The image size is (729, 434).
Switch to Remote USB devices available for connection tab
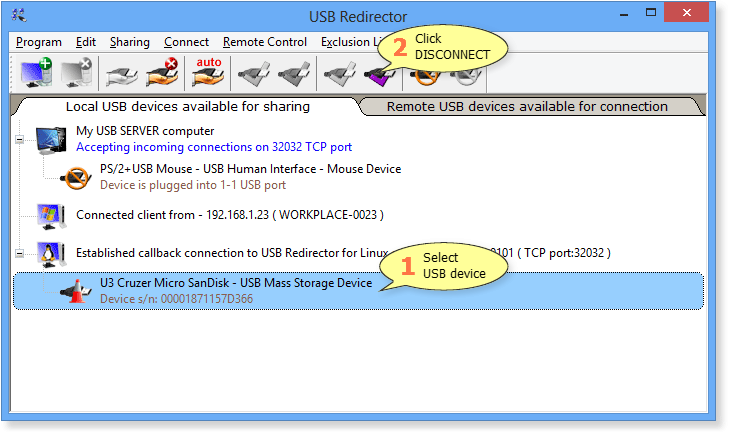click(527, 107)
